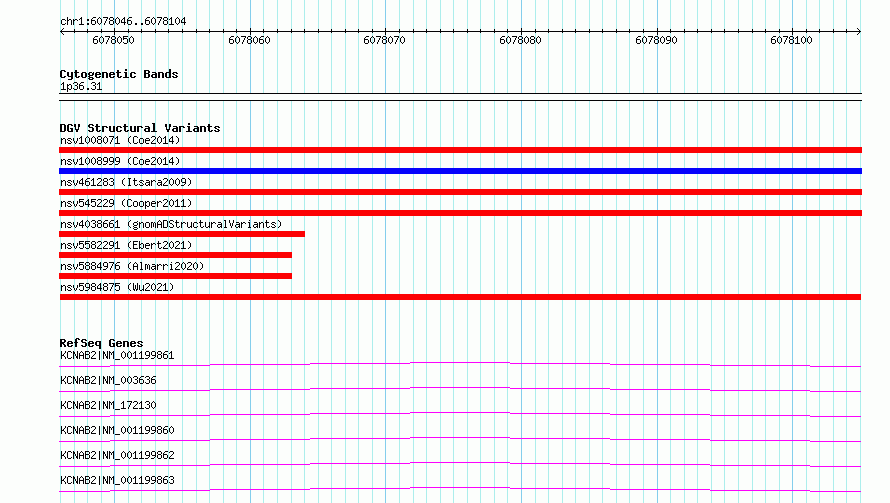Open variant nsv1008999 (Coe2014) label
The height and width of the screenshot is (503, 890).
coord(120,161)
